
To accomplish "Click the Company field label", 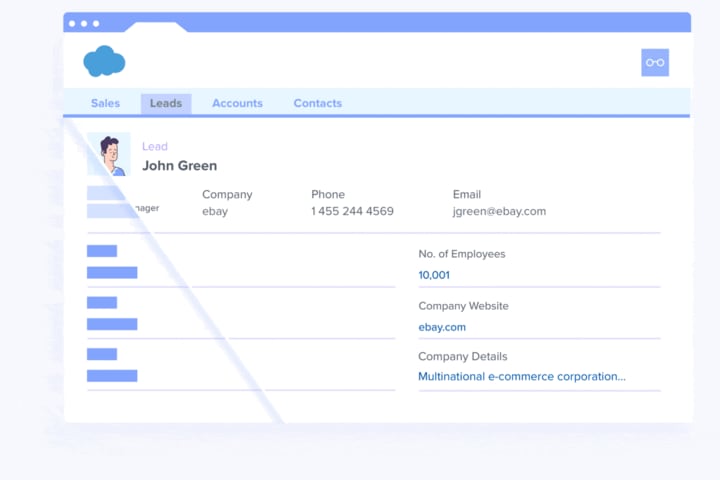I will tap(227, 194).
